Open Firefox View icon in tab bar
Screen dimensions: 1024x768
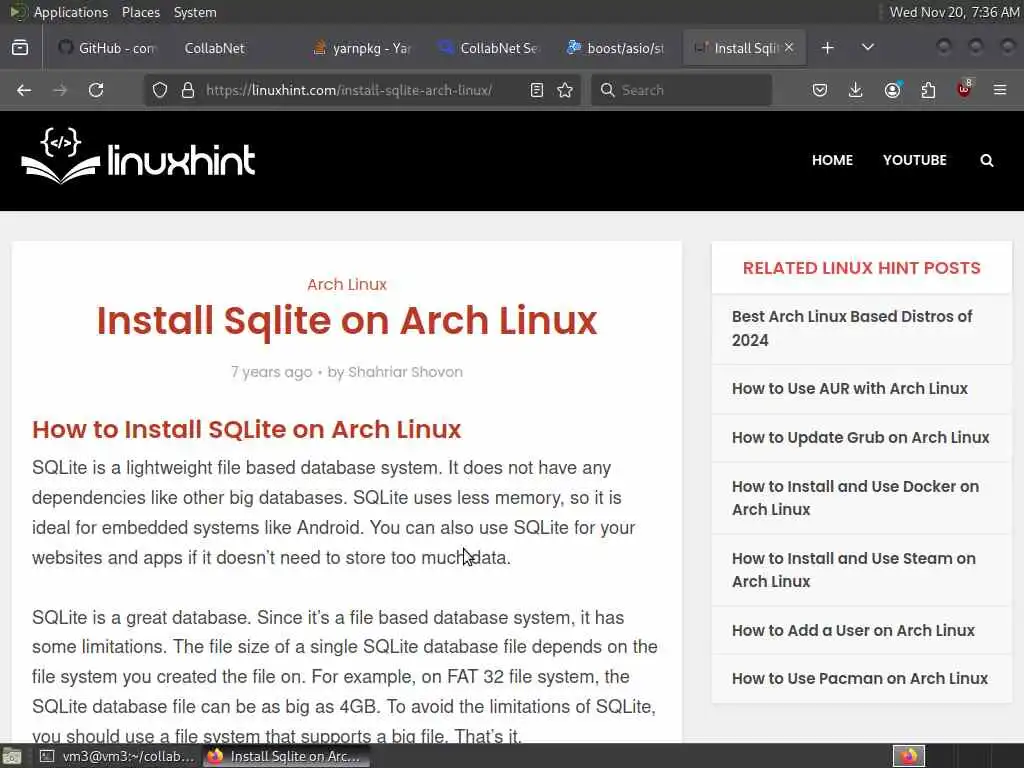point(20,48)
